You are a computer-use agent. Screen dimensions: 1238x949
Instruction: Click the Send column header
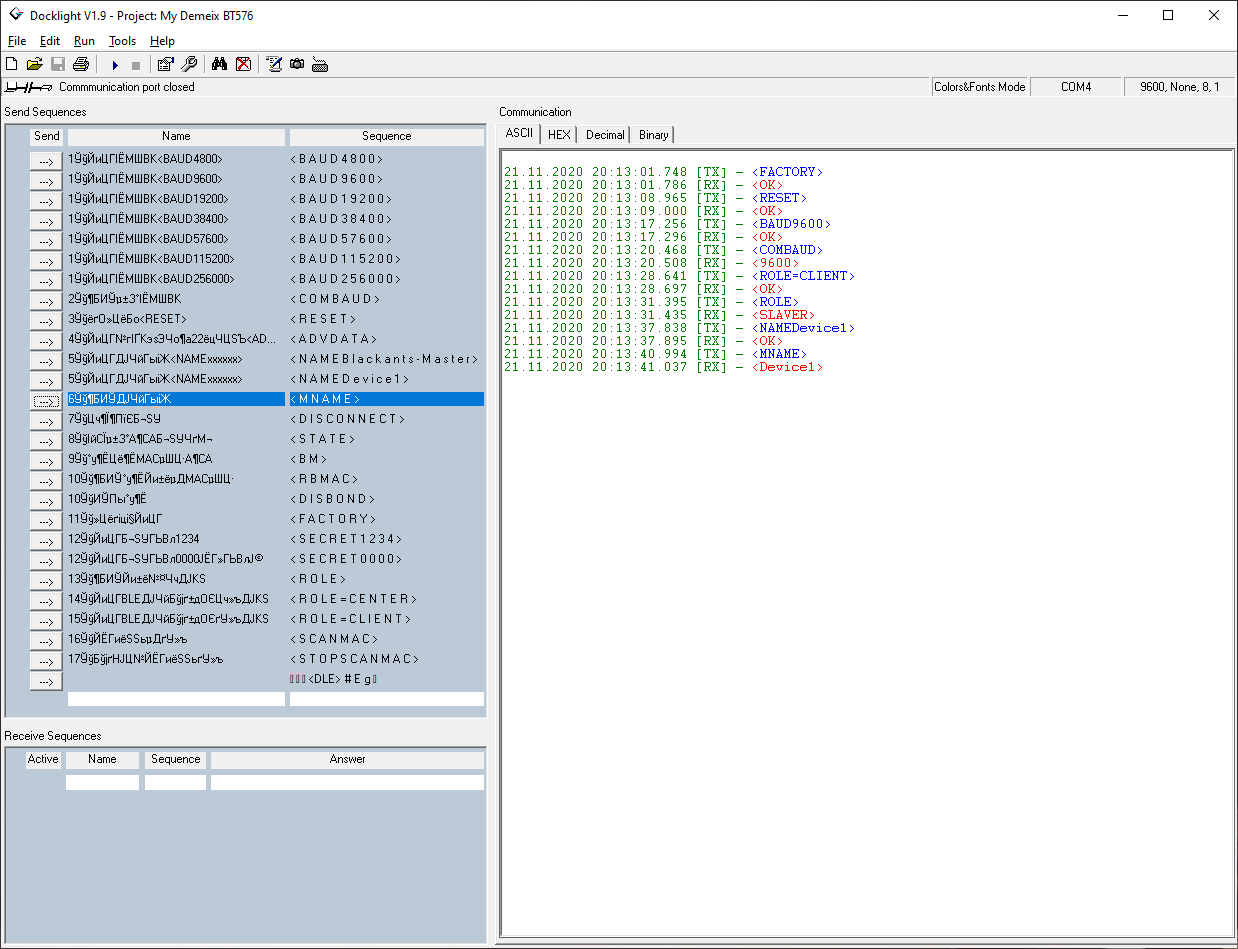(x=46, y=136)
